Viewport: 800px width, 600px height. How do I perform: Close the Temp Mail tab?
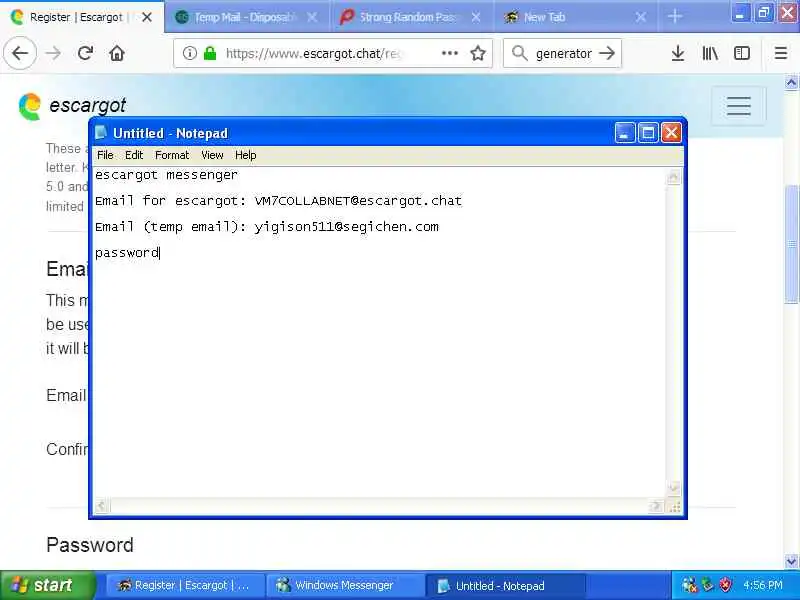[312, 17]
